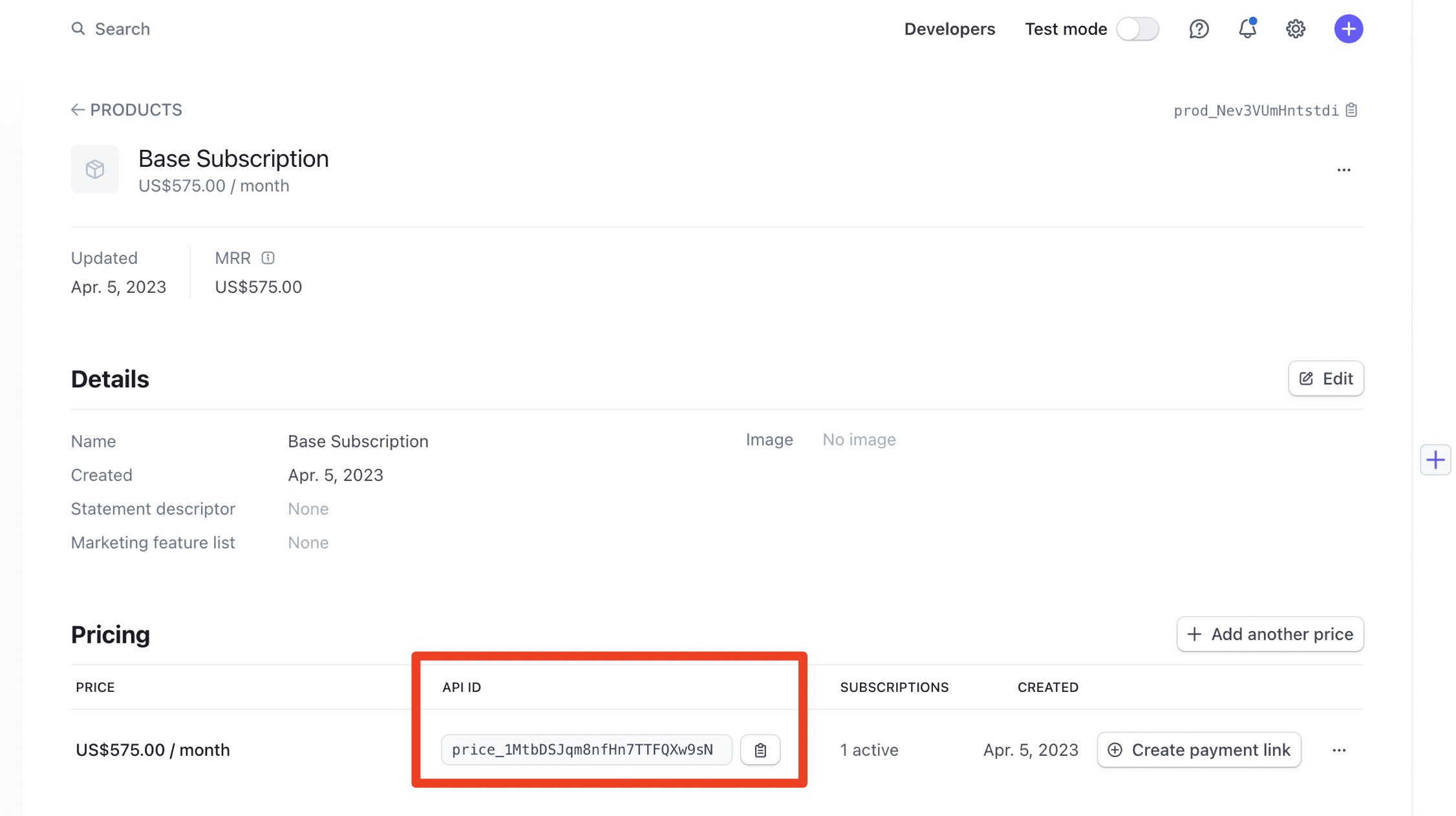Viewport: 1456px width, 816px height.
Task: Click the Marketing feature list label
Action: pyautogui.click(x=153, y=543)
